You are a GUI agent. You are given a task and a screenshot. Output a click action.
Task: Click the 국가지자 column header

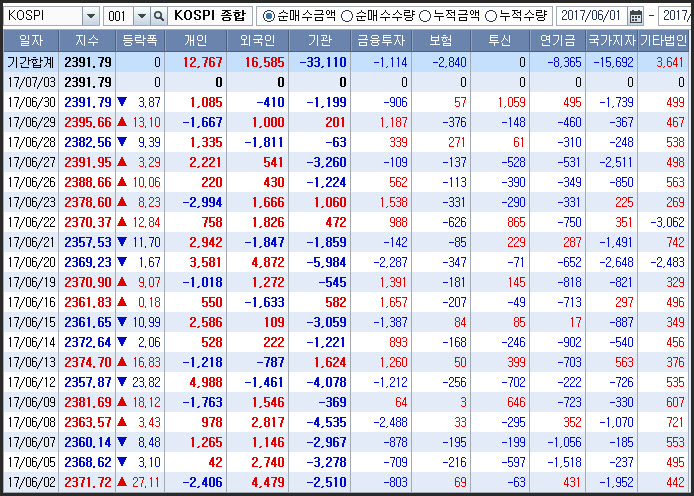click(612, 41)
